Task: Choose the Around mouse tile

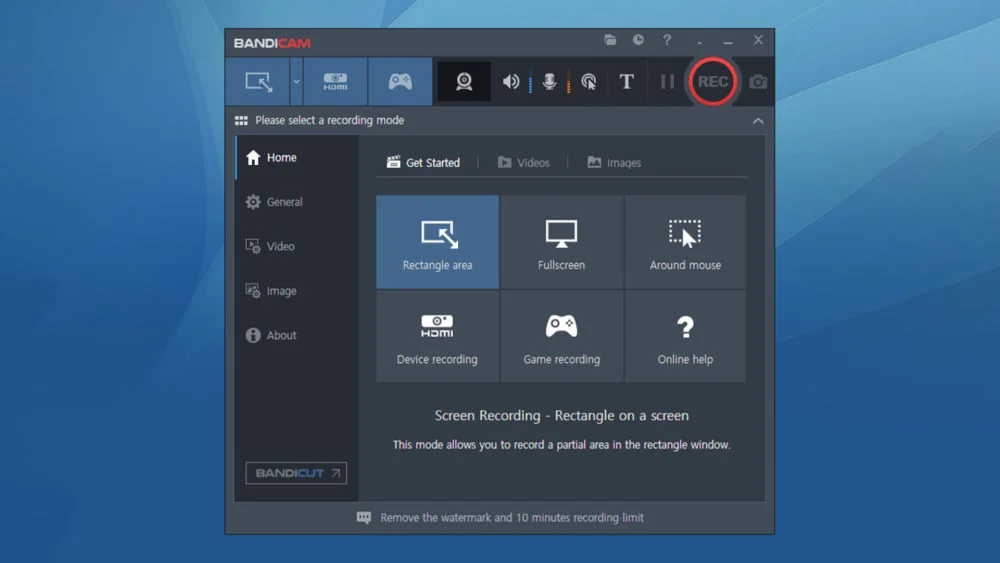Action: pyautogui.click(x=685, y=242)
